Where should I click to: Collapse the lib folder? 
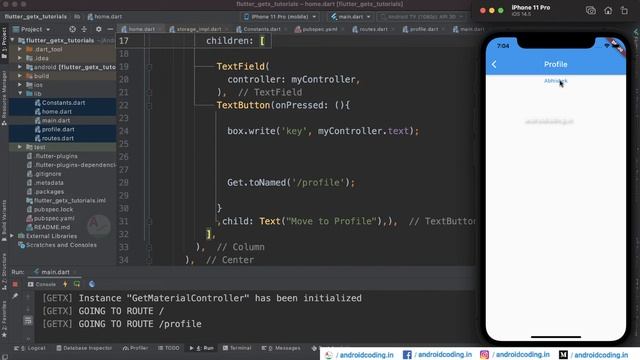click(20, 94)
